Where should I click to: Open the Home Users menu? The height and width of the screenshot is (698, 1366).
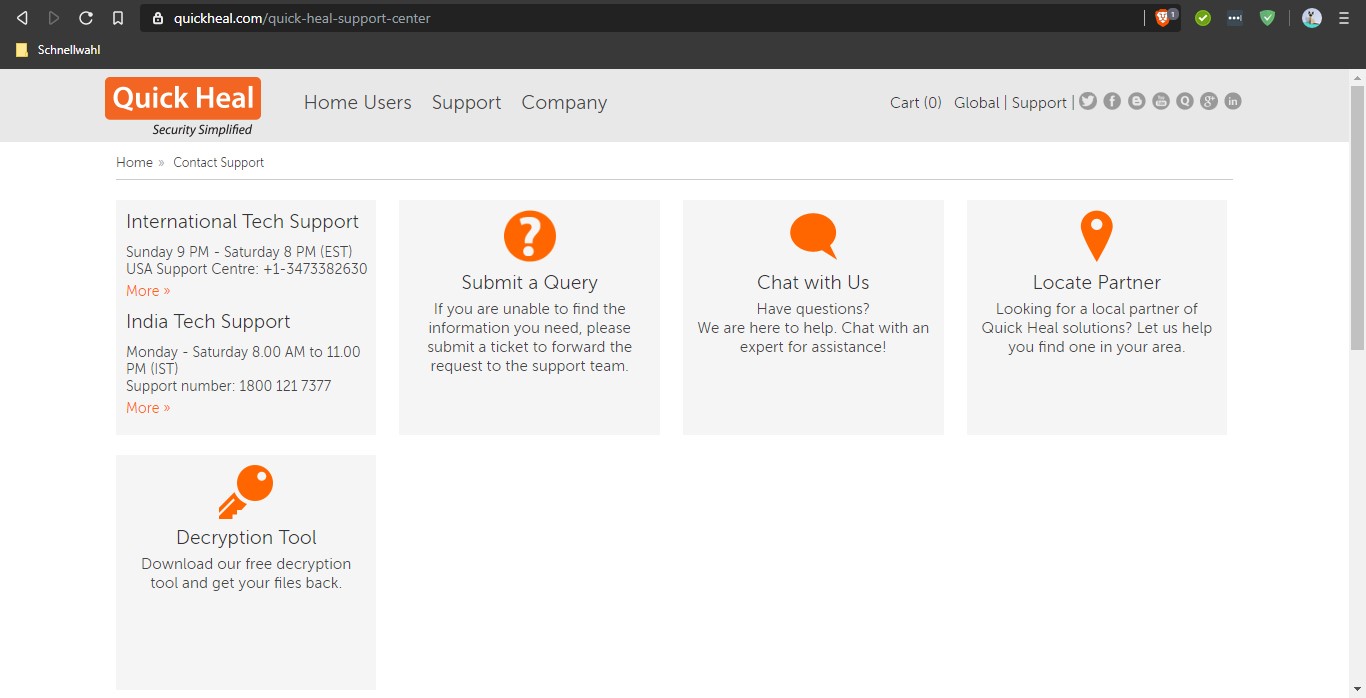pos(358,102)
